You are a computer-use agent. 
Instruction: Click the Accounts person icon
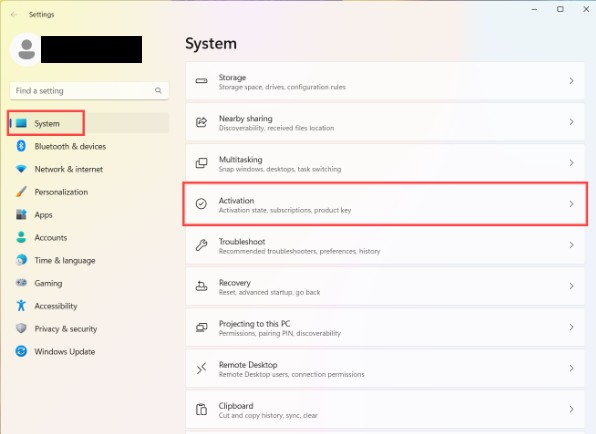point(21,237)
